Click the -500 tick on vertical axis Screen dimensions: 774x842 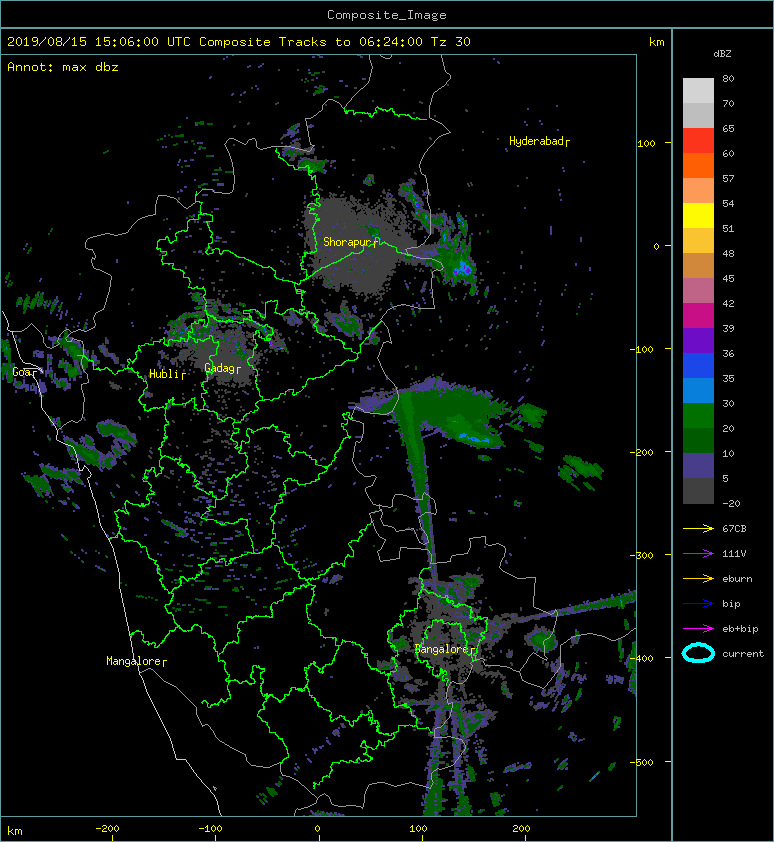click(x=643, y=763)
